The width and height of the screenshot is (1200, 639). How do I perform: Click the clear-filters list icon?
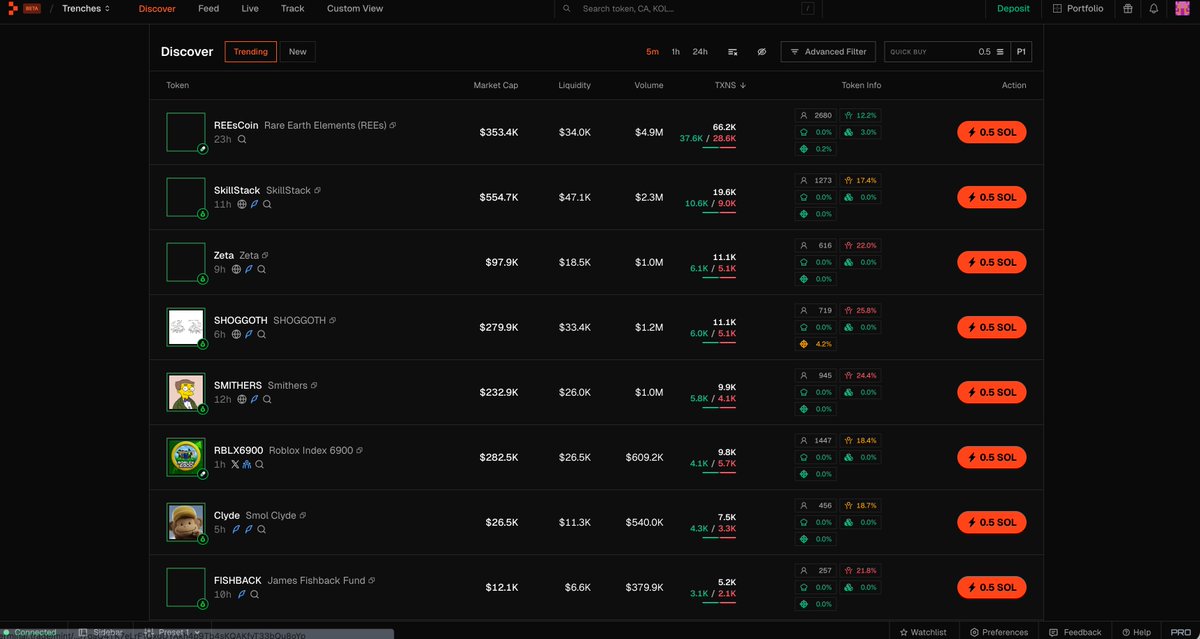pos(733,52)
